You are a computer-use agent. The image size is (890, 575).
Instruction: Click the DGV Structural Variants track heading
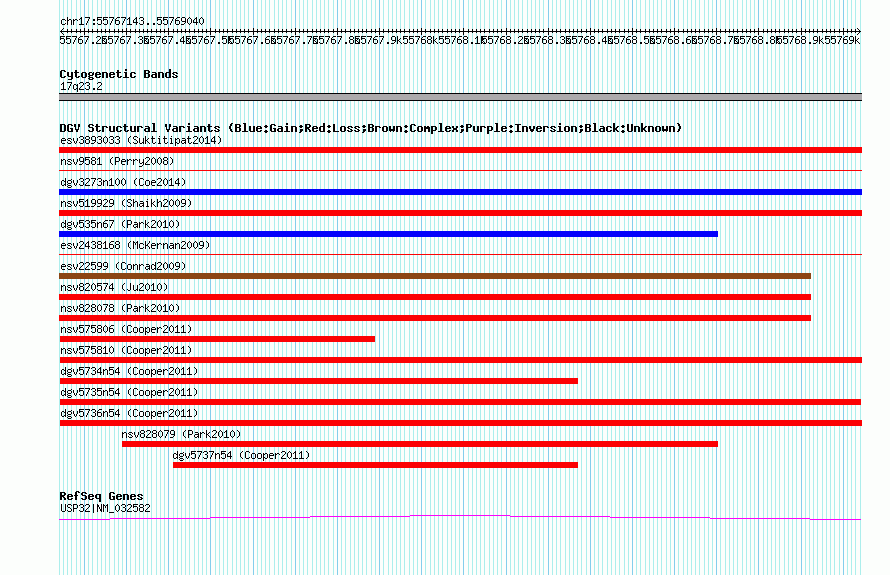[x=370, y=128]
